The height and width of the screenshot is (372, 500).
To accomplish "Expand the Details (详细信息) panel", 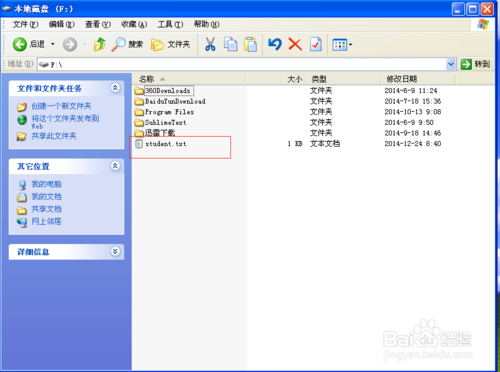I will (x=115, y=251).
